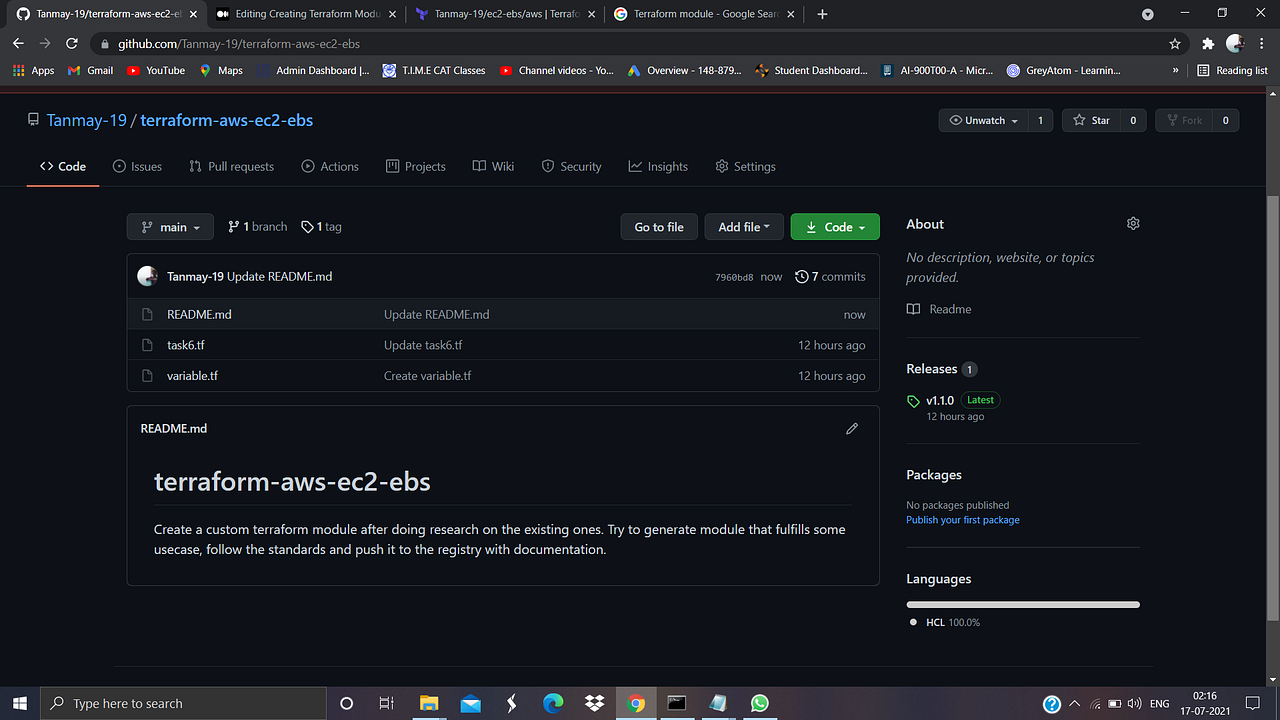The image size is (1280, 720).
Task: Open Task View on the taskbar
Action: (x=387, y=703)
